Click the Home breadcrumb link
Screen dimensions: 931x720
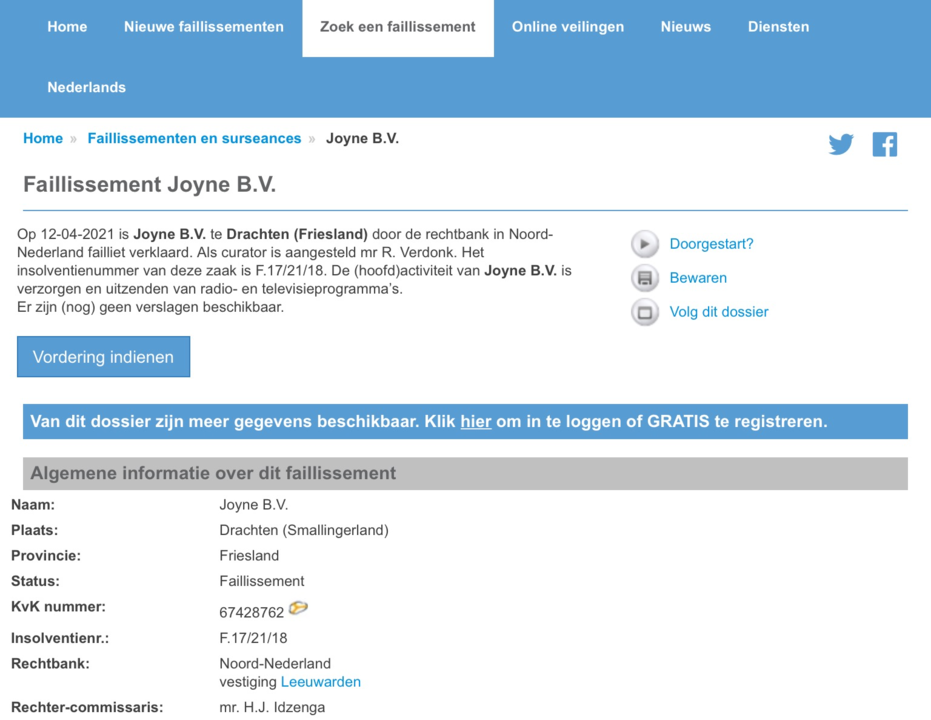tap(43, 139)
